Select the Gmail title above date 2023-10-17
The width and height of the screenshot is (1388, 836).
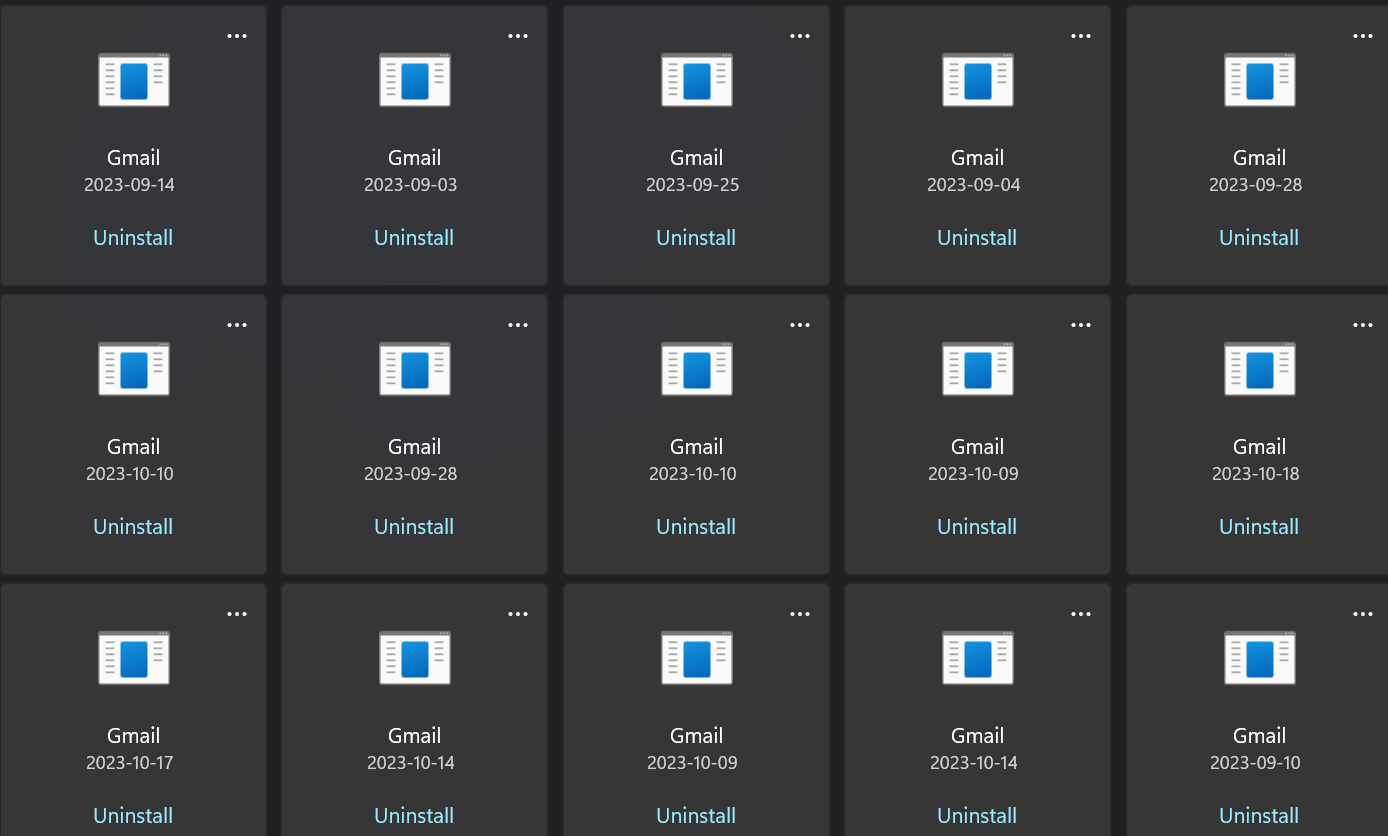coord(133,736)
